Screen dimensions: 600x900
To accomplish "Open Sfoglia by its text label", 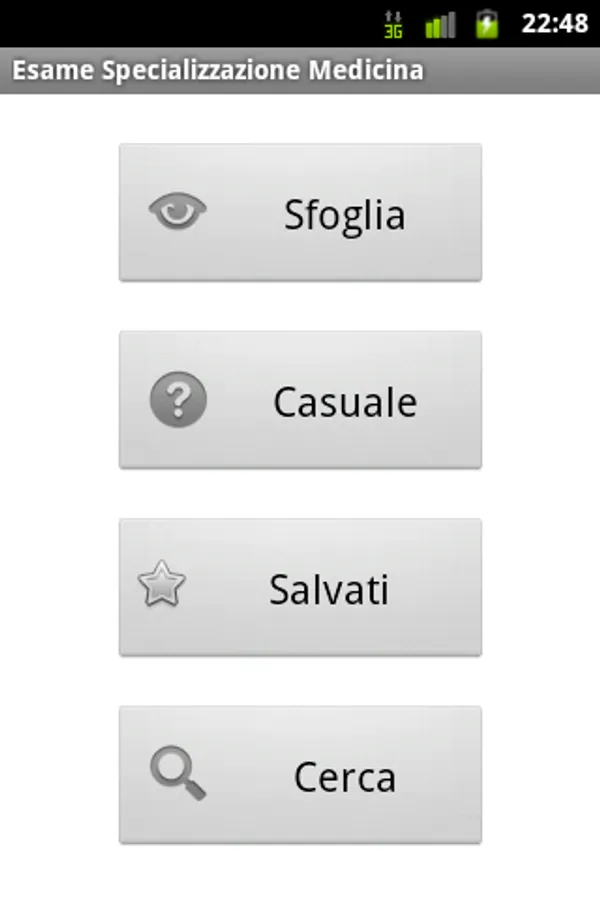I will pos(344,215).
